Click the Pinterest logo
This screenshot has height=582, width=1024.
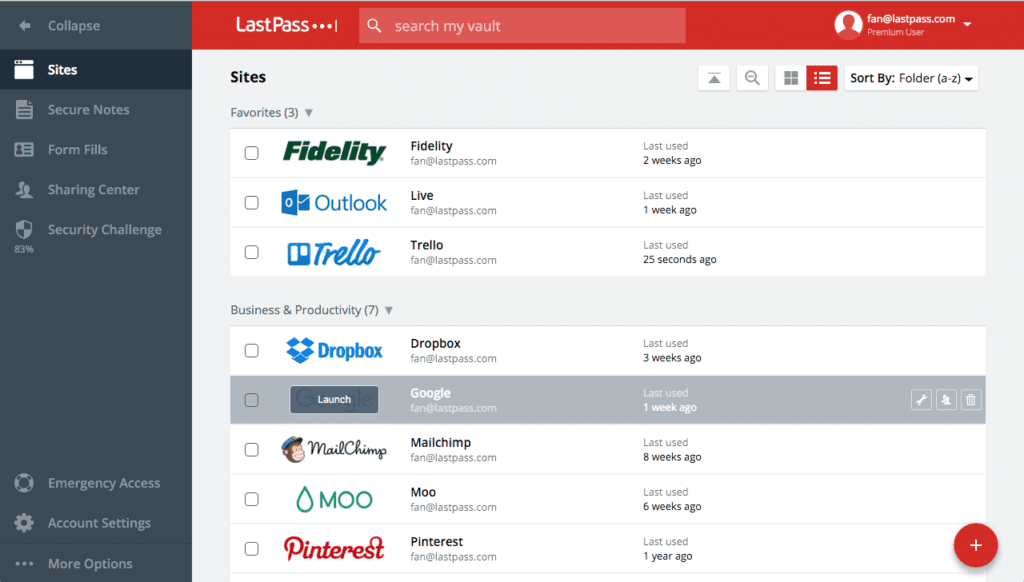coord(334,549)
